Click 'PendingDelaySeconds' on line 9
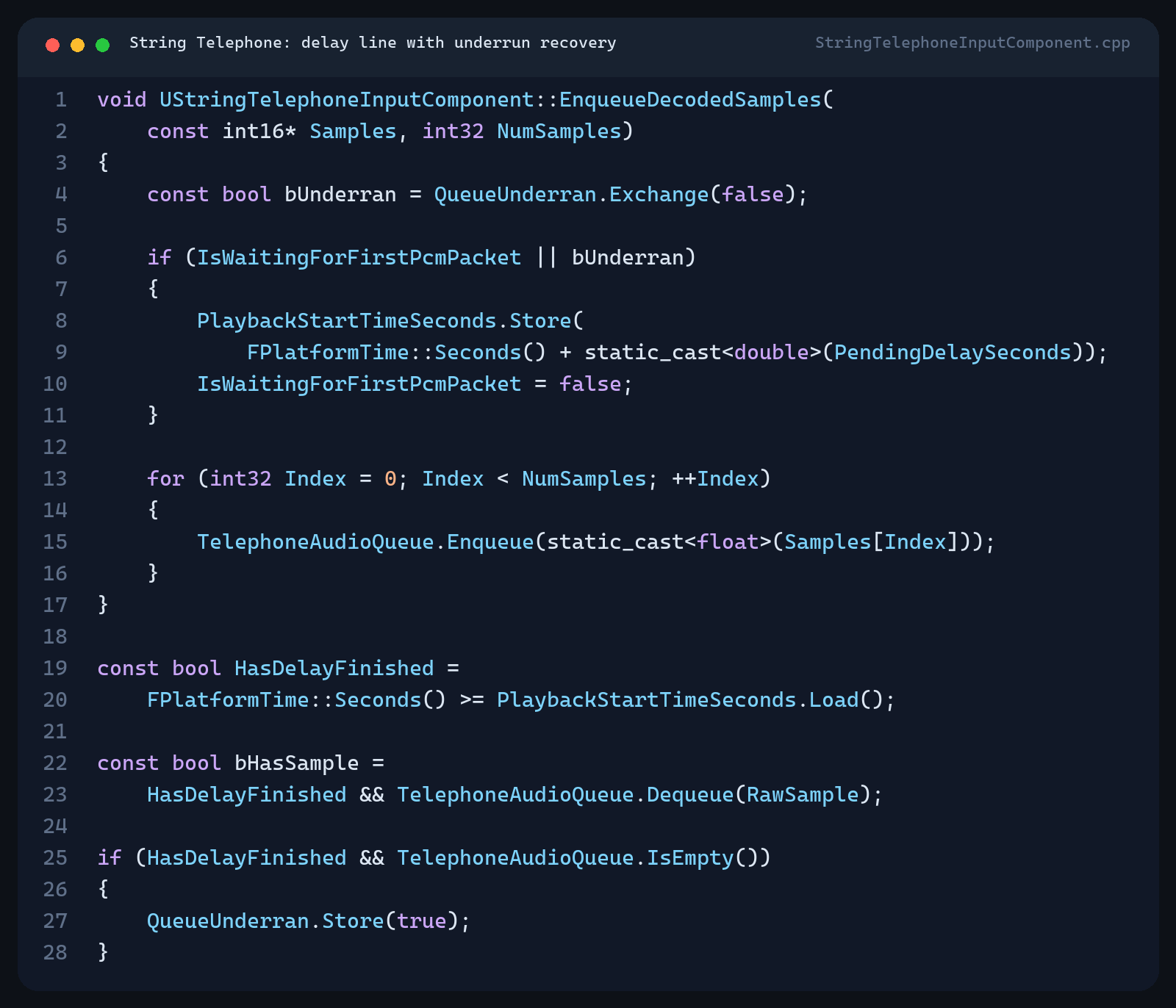 pos(953,352)
